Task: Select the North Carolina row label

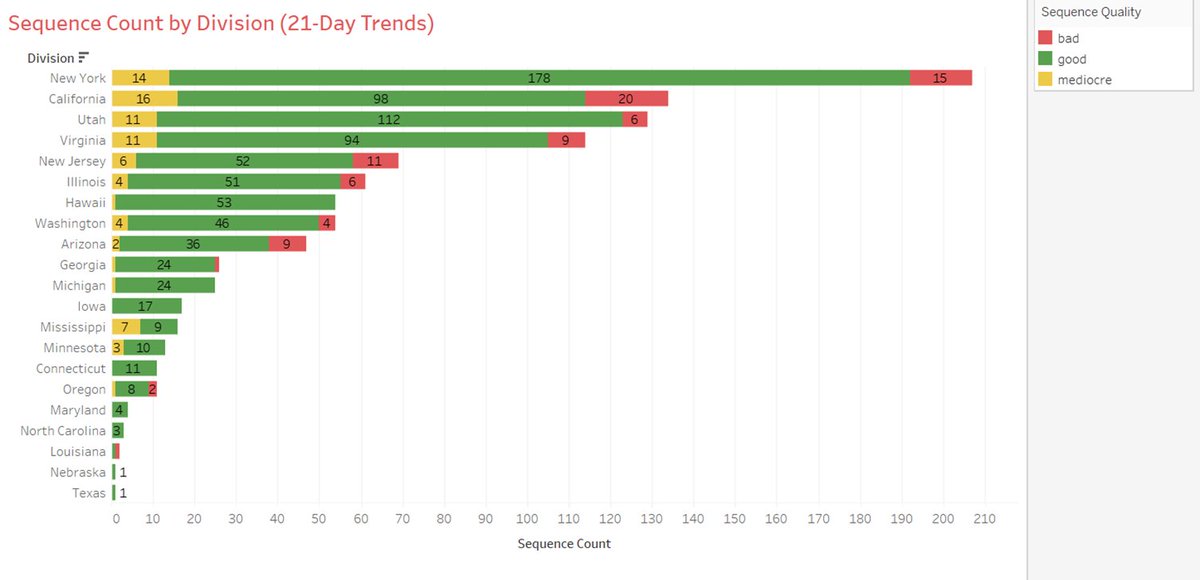Action: (x=63, y=431)
